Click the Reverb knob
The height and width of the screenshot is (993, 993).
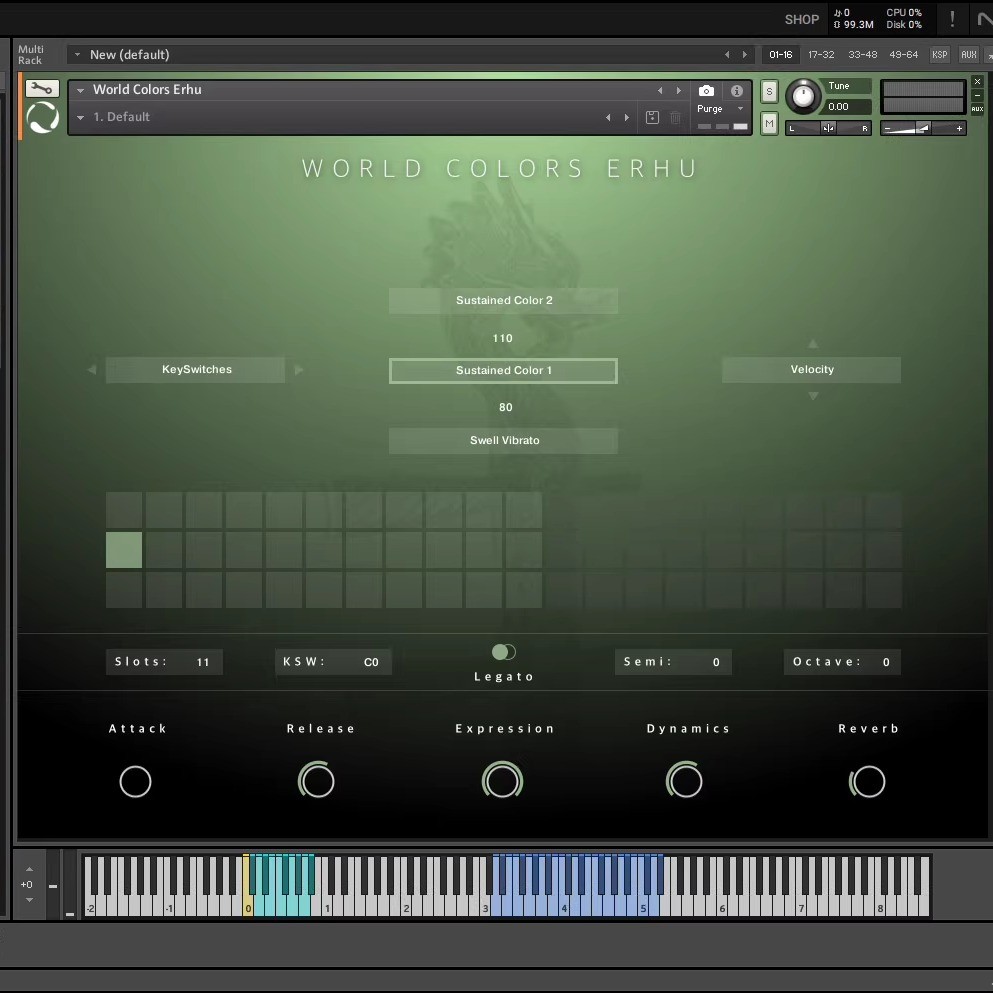click(867, 782)
